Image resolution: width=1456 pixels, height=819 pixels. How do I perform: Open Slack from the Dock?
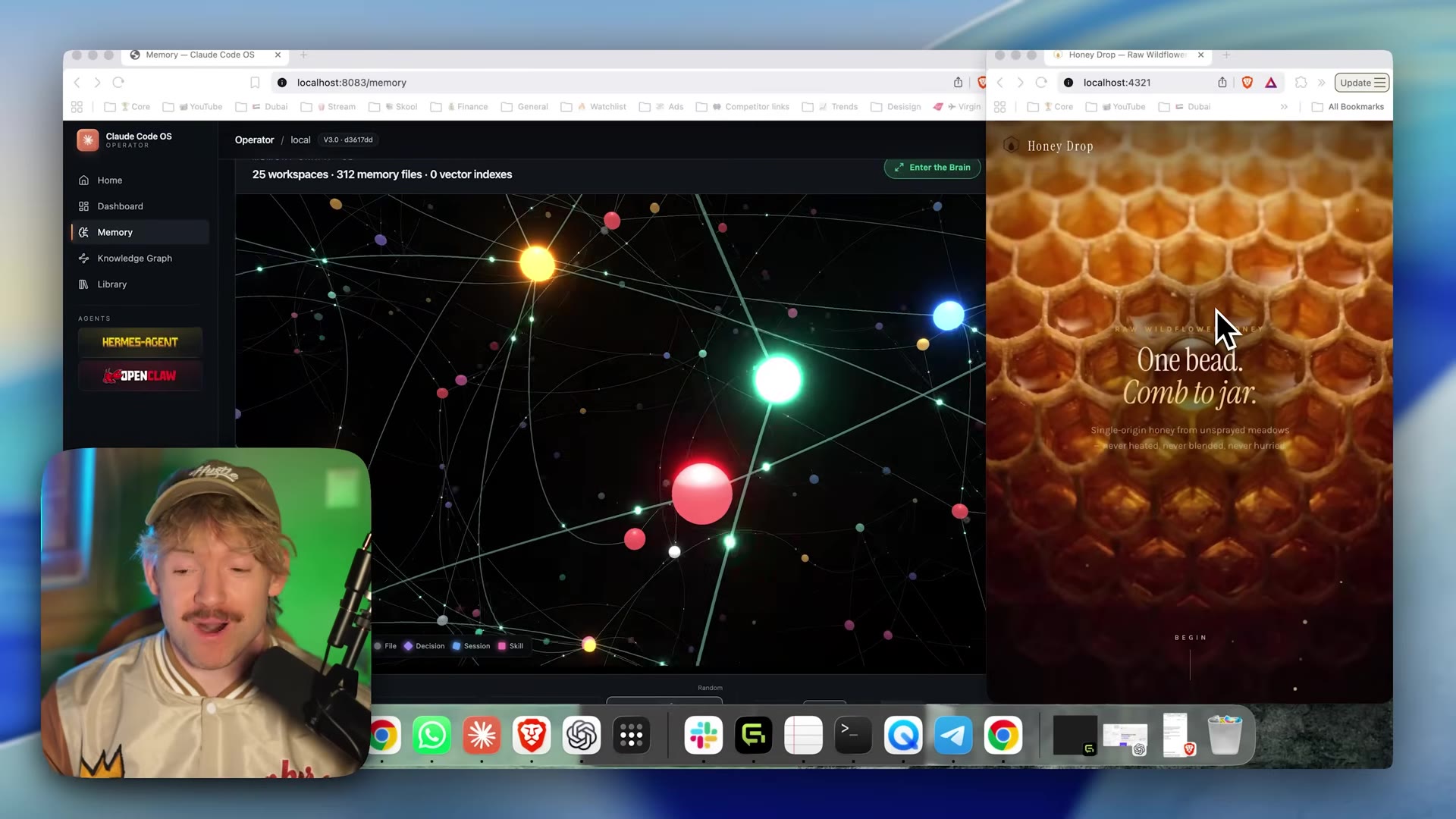(703, 735)
